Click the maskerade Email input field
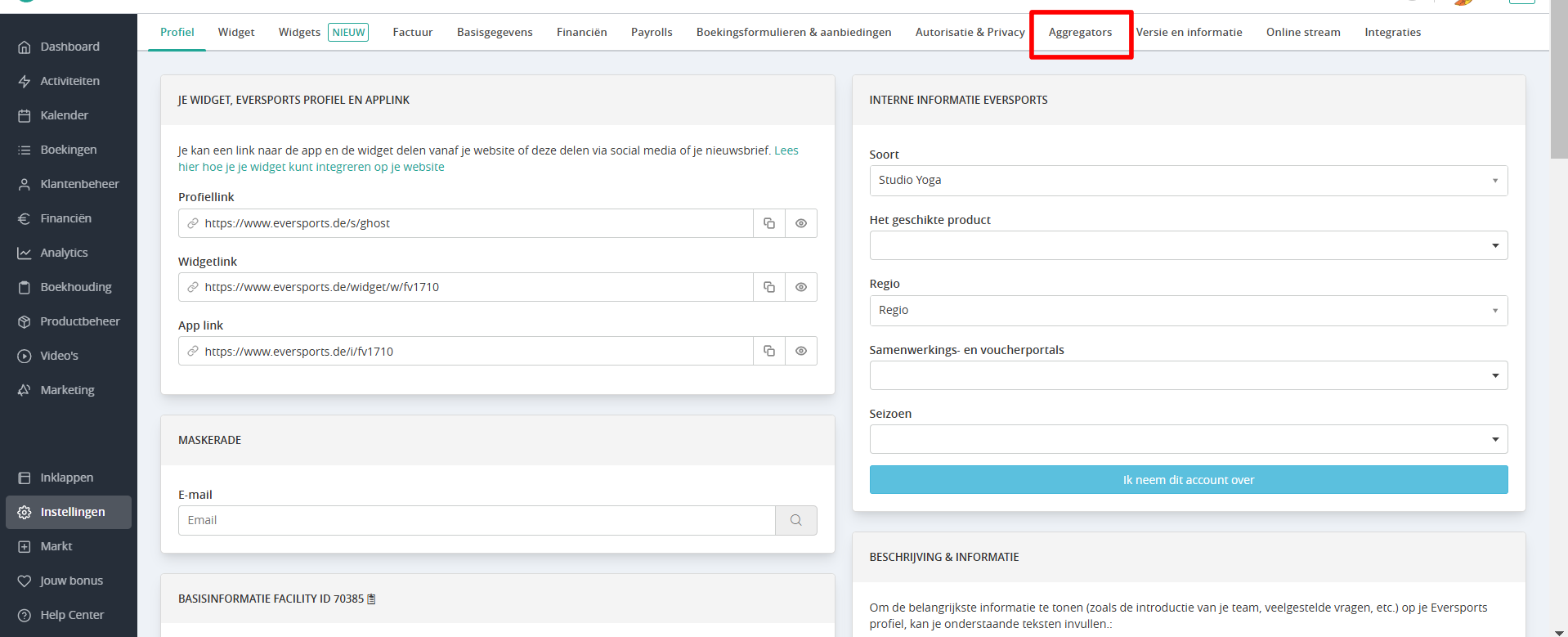Image resolution: width=1568 pixels, height=637 pixels. click(x=477, y=520)
